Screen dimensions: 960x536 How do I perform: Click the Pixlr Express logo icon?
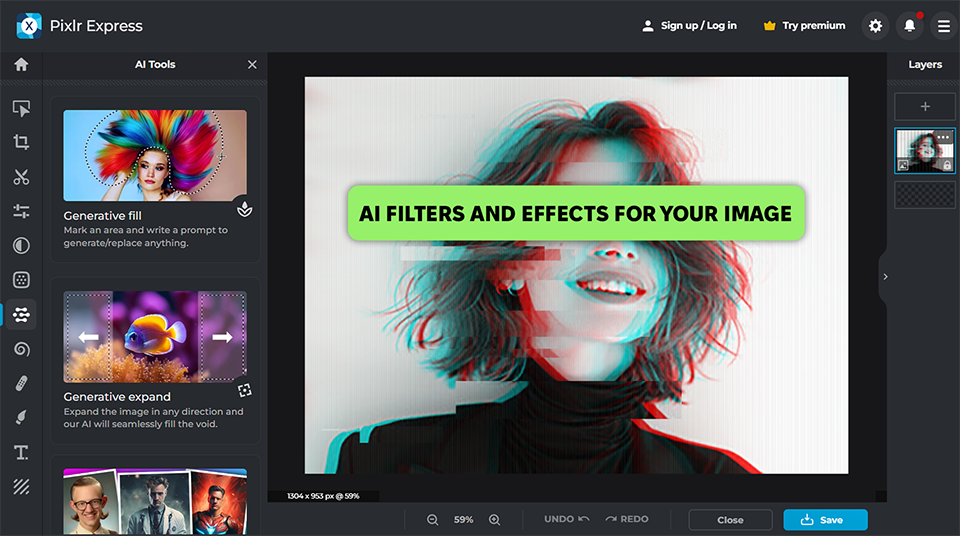(29, 26)
